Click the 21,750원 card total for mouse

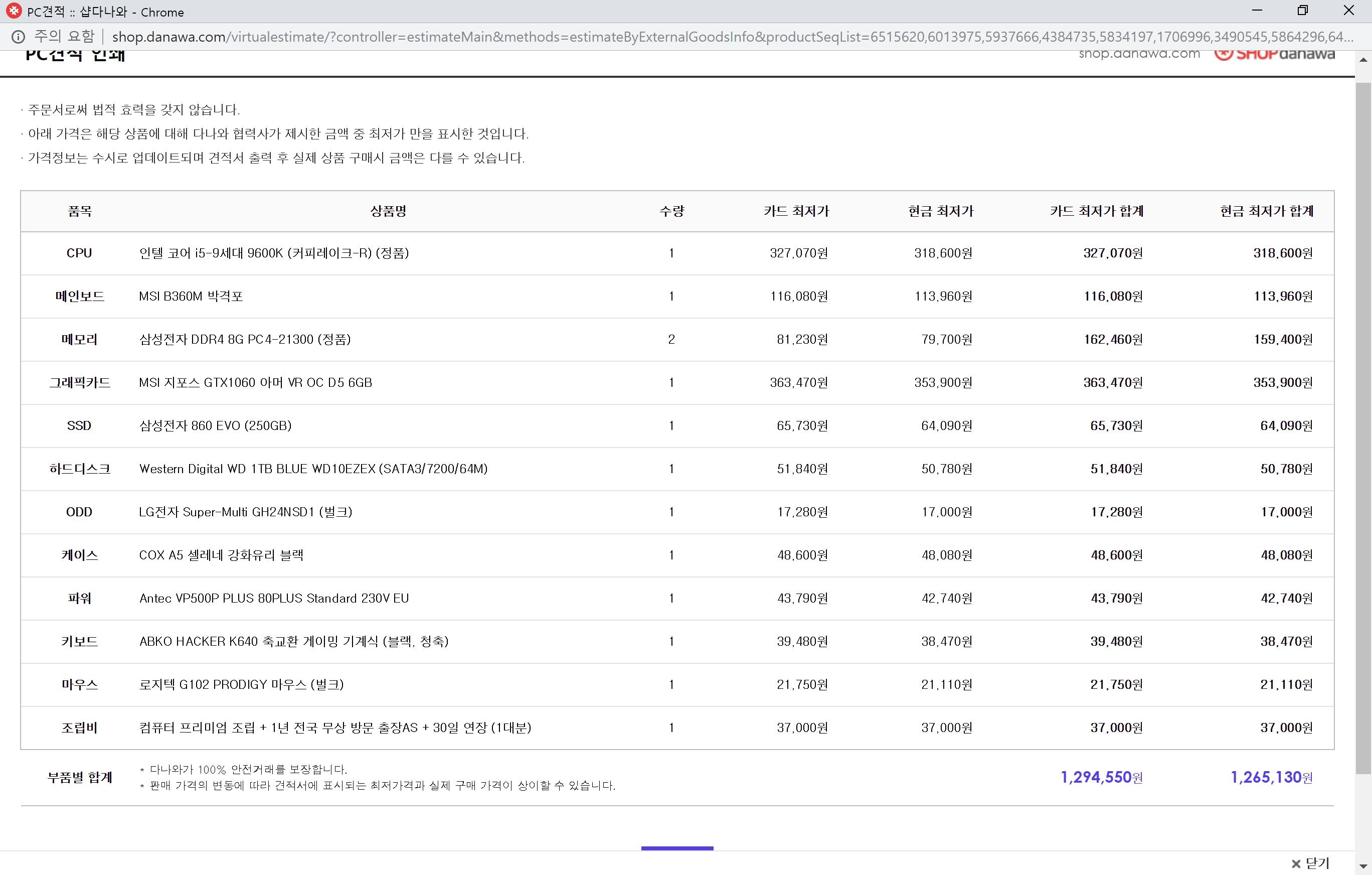(1117, 685)
